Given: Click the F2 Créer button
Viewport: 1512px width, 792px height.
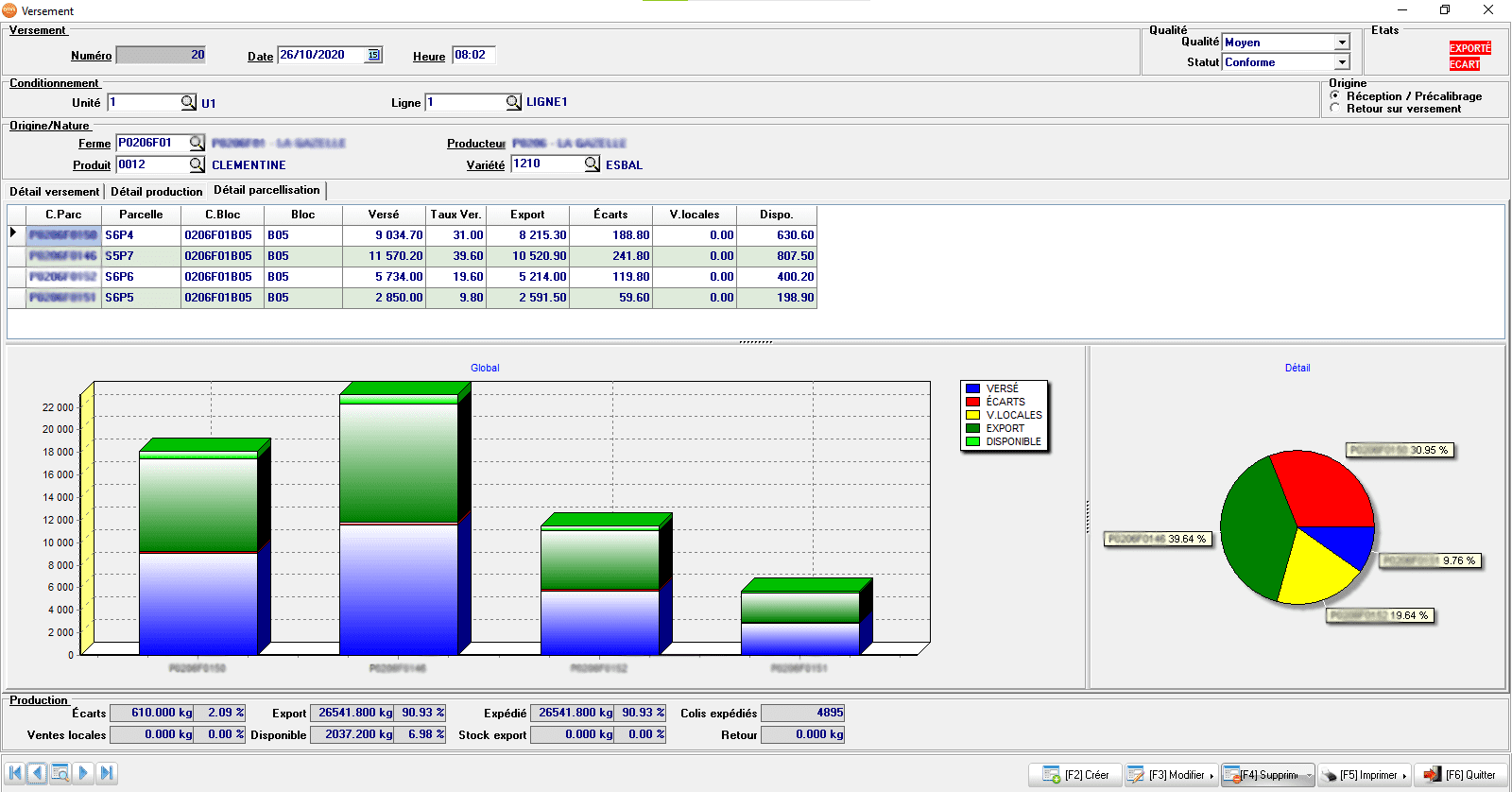Looking at the screenshot, I should pyautogui.click(x=1075, y=775).
